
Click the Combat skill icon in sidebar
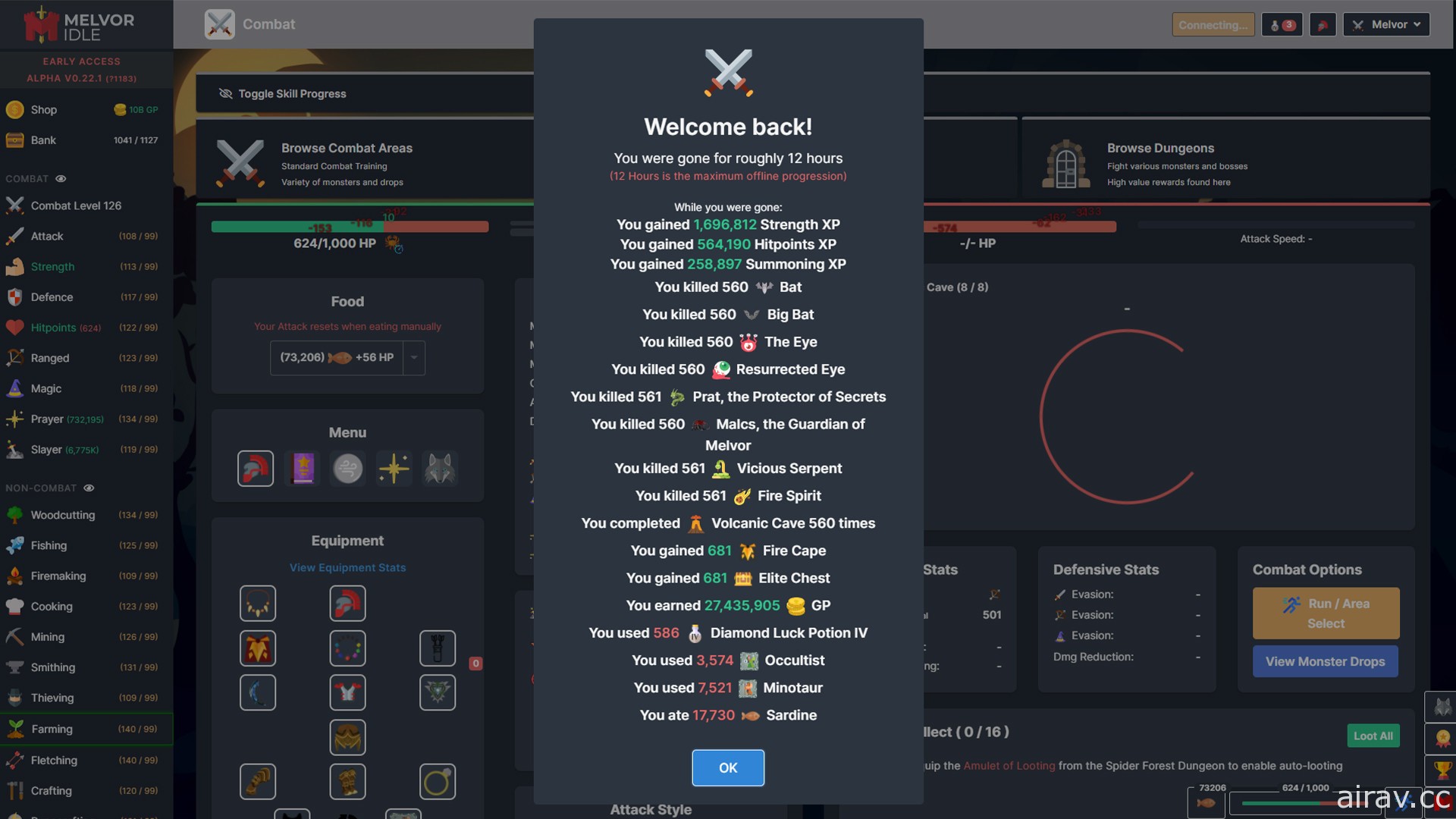point(15,205)
